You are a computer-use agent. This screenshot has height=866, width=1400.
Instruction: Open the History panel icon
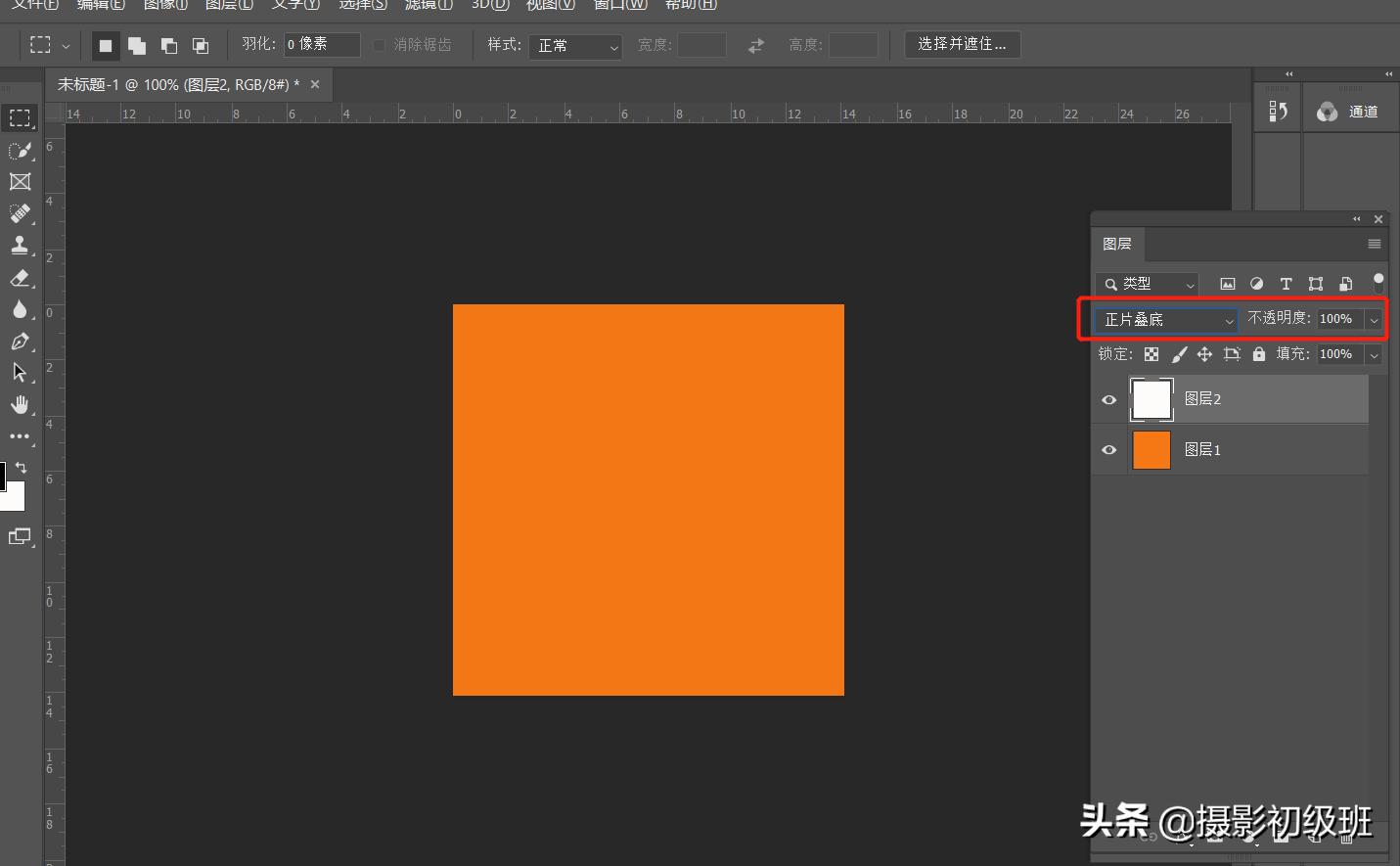1278,112
